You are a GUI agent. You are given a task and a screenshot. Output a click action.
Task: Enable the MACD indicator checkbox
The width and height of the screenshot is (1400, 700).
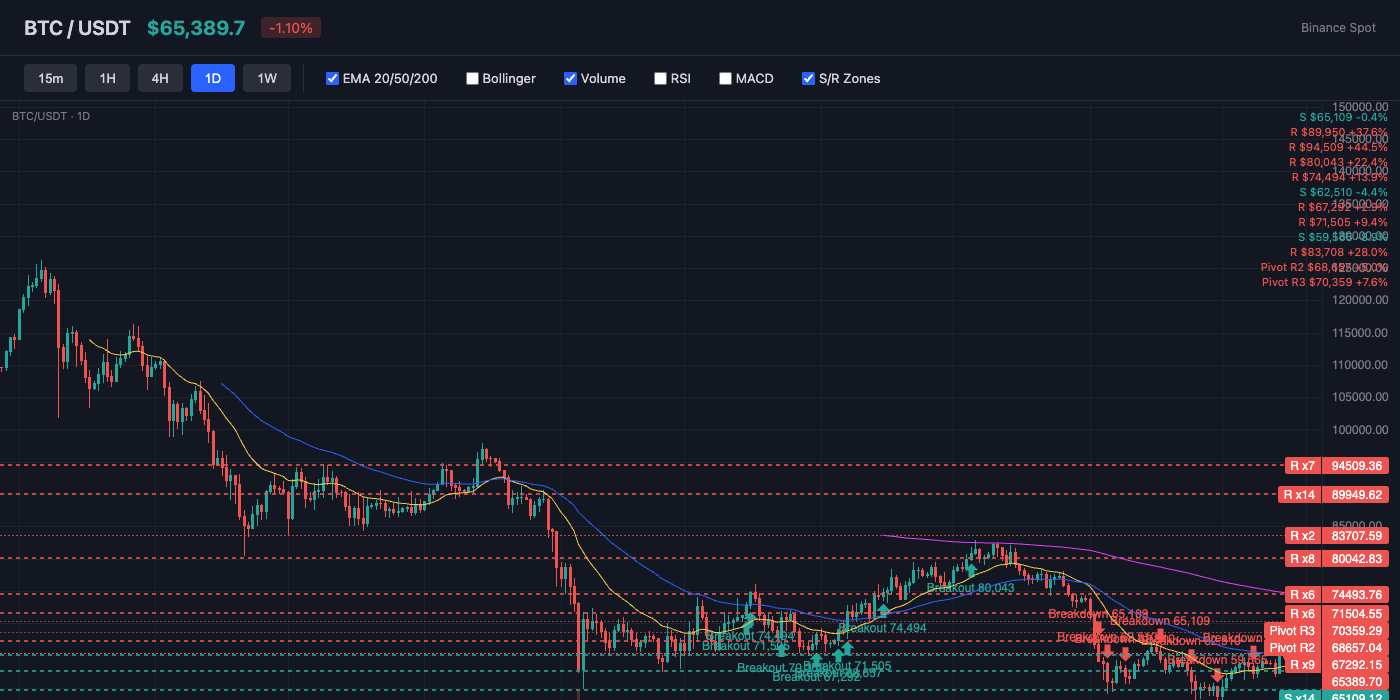[x=725, y=78]
